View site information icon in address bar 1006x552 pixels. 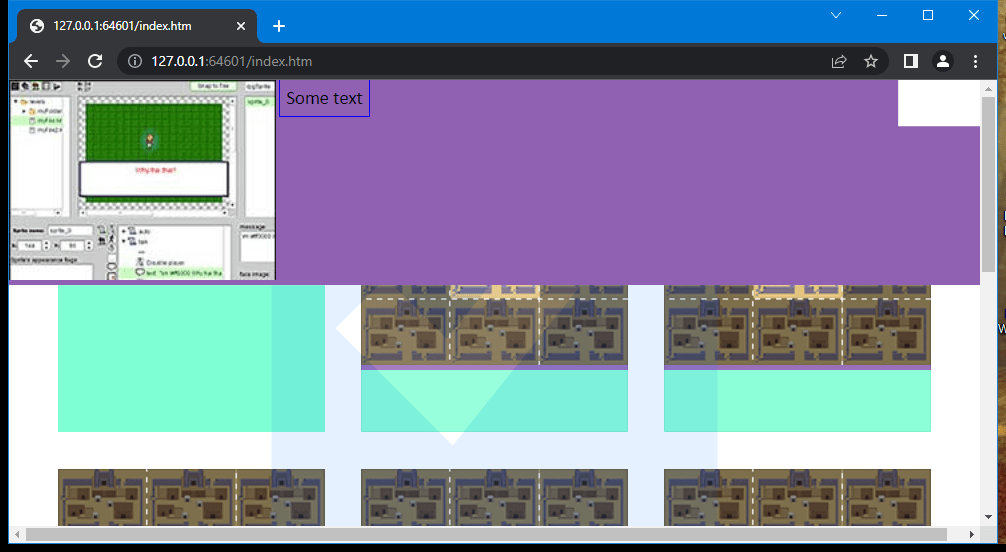[x=136, y=61]
